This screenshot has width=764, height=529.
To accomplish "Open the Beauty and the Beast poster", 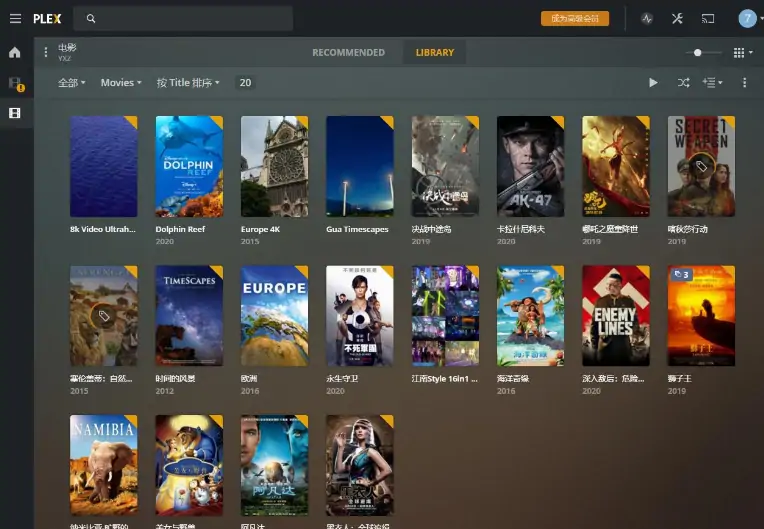I will click(x=189, y=465).
